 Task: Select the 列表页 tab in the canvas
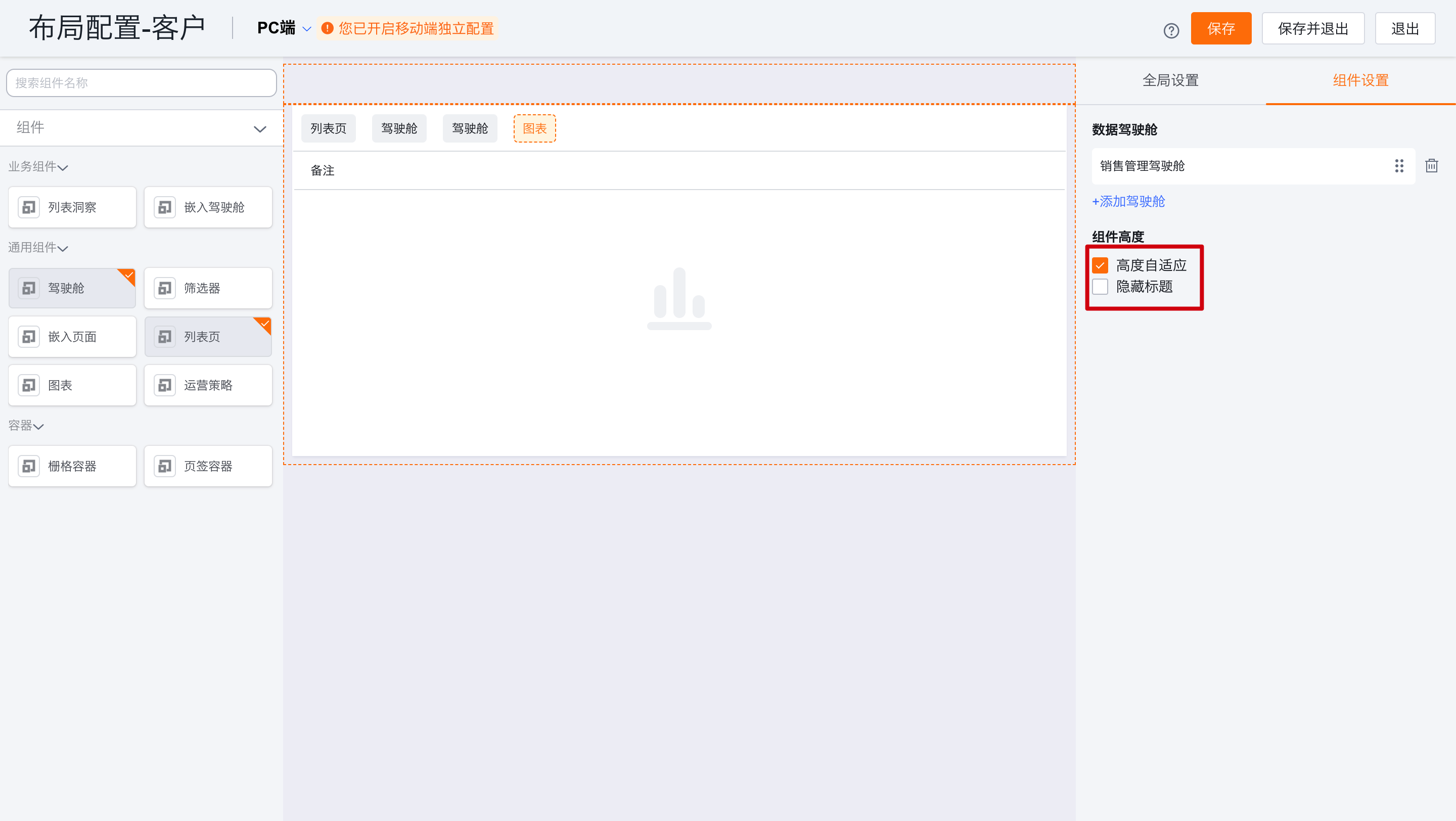pos(329,128)
